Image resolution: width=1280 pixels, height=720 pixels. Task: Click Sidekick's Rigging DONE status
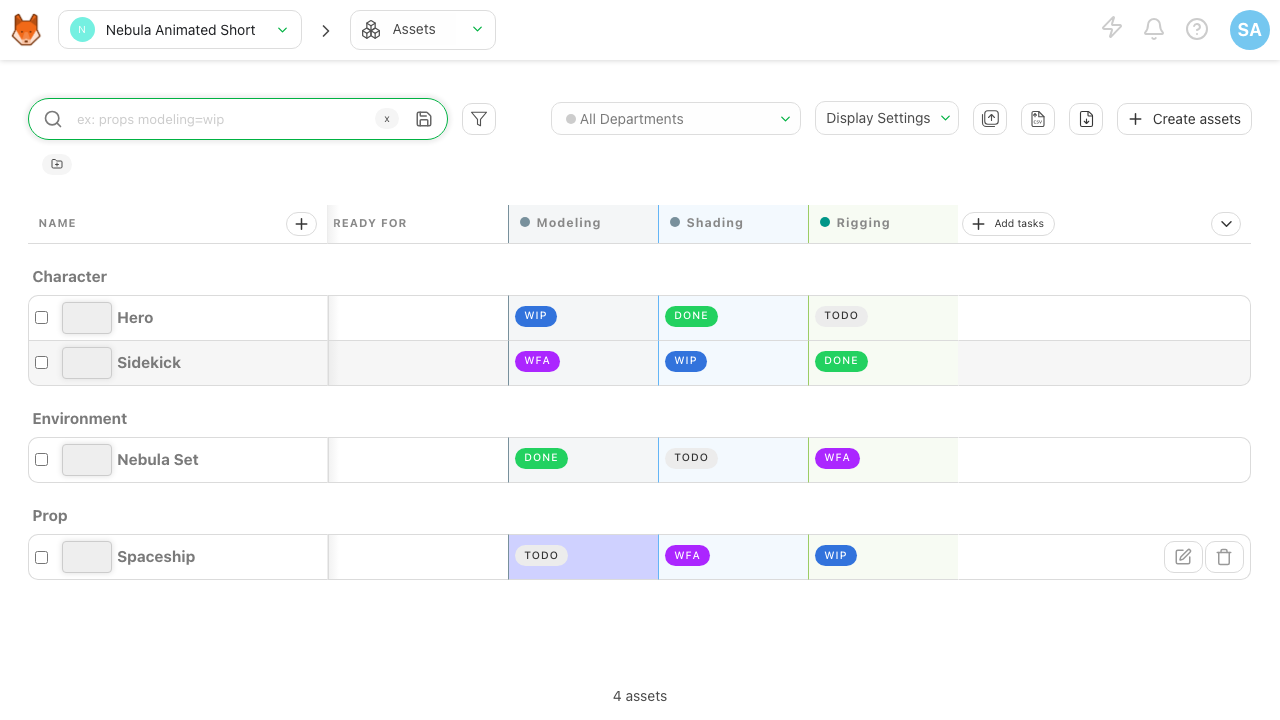tap(841, 361)
